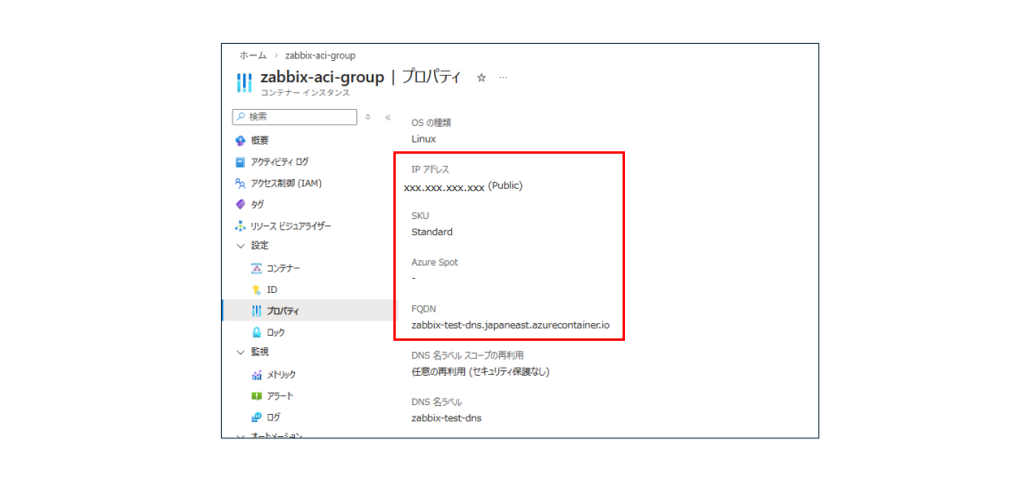Click the IP アドレス label
This screenshot has width=1024, height=484.
430,169
